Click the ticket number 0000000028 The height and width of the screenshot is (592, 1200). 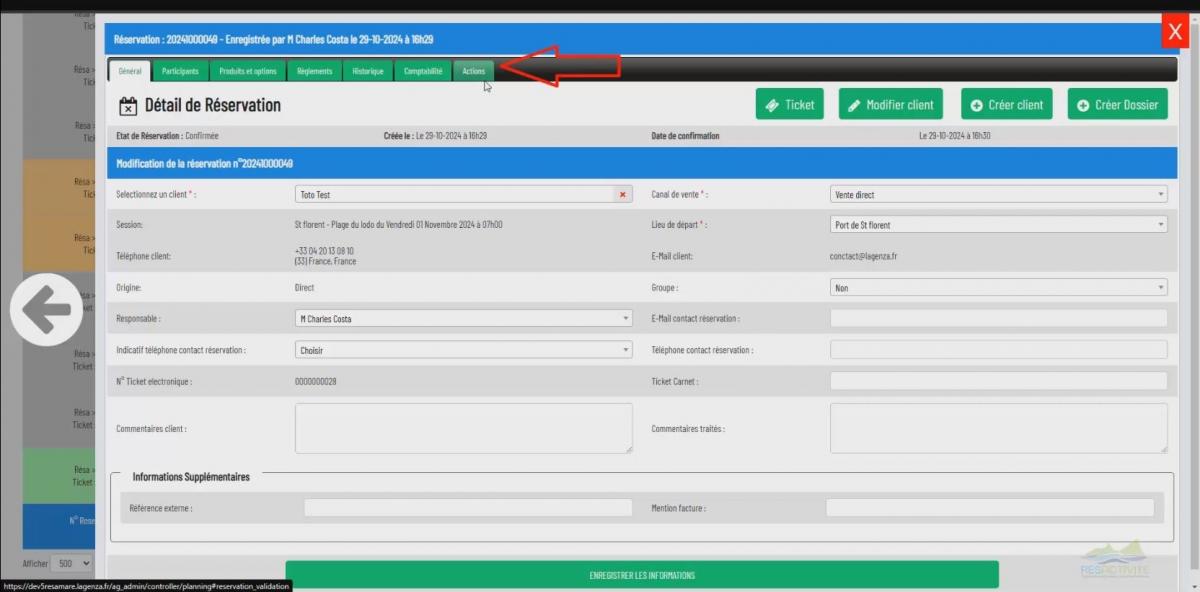pyautogui.click(x=316, y=382)
